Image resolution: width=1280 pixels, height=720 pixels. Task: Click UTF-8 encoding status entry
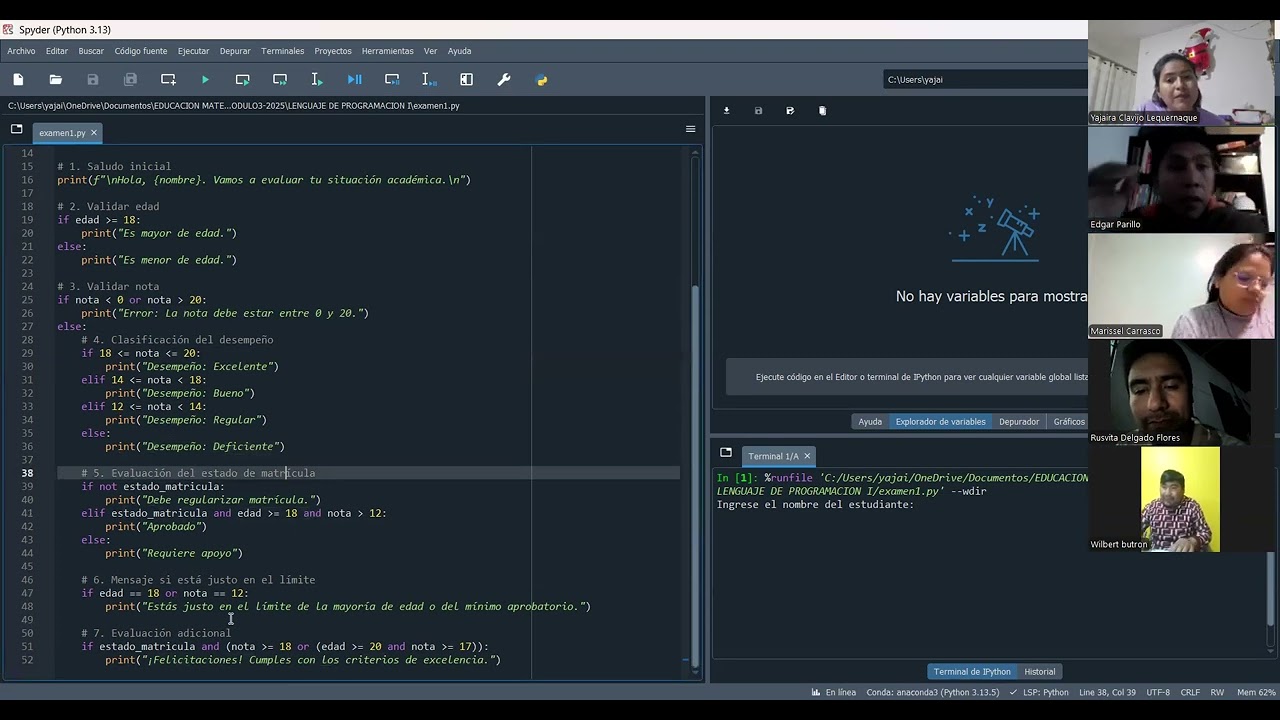click(x=1157, y=692)
